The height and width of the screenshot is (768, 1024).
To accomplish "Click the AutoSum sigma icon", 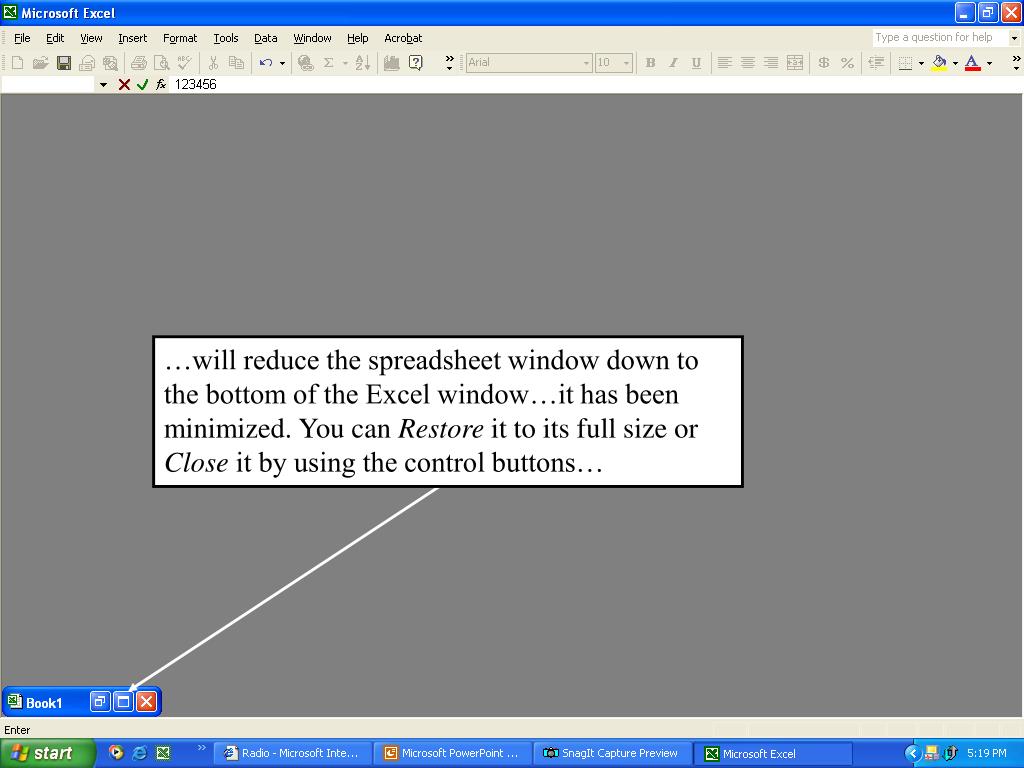I will pyautogui.click(x=328, y=63).
